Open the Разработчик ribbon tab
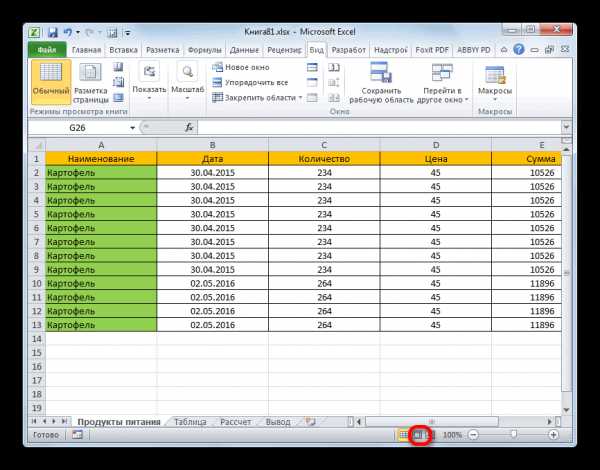Viewport: 600px width, 470px height. [349, 50]
